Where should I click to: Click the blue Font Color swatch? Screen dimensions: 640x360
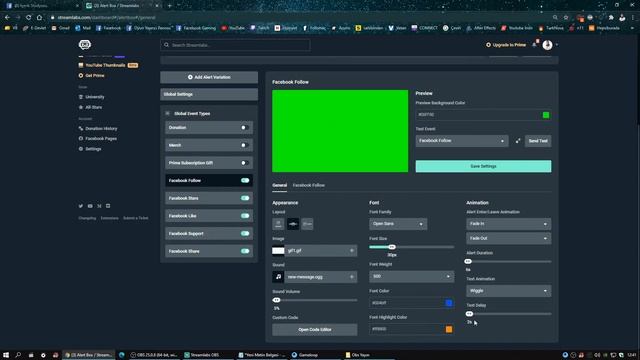(x=449, y=303)
